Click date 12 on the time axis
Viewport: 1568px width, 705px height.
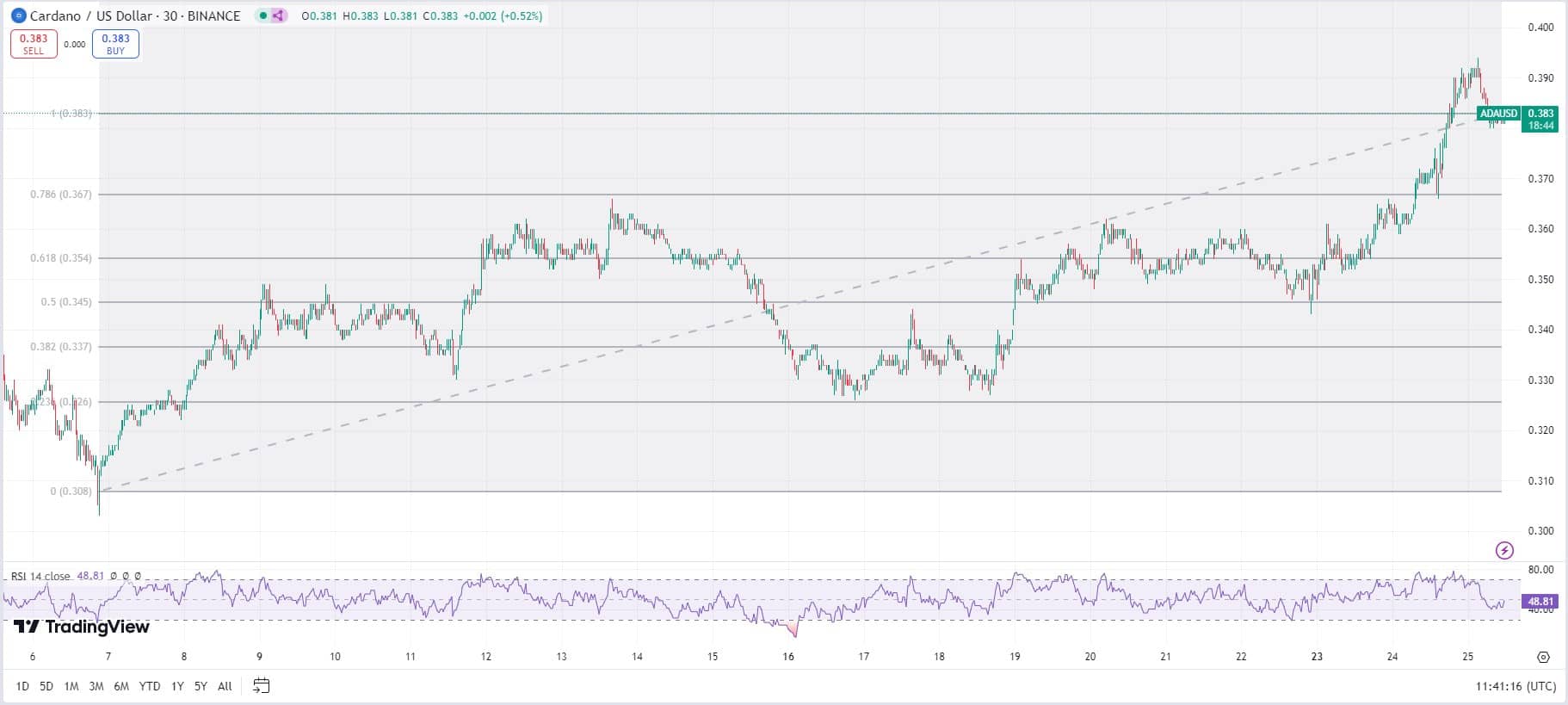tap(486, 657)
